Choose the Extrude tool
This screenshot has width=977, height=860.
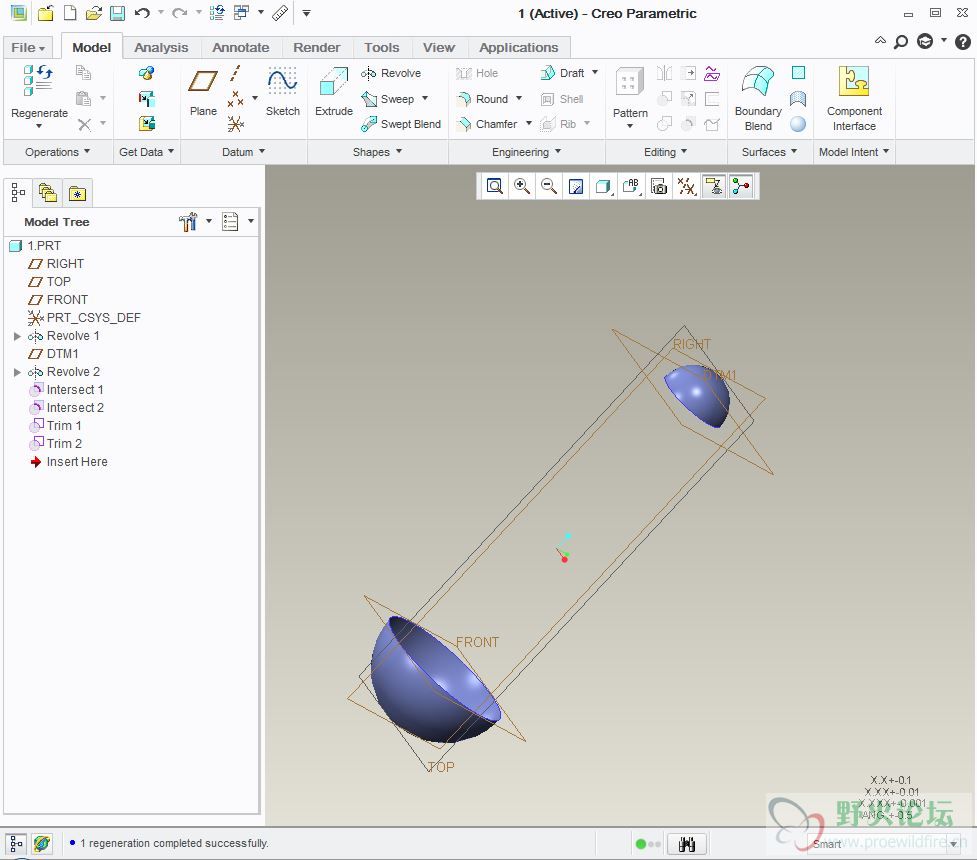pyautogui.click(x=333, y=92)
